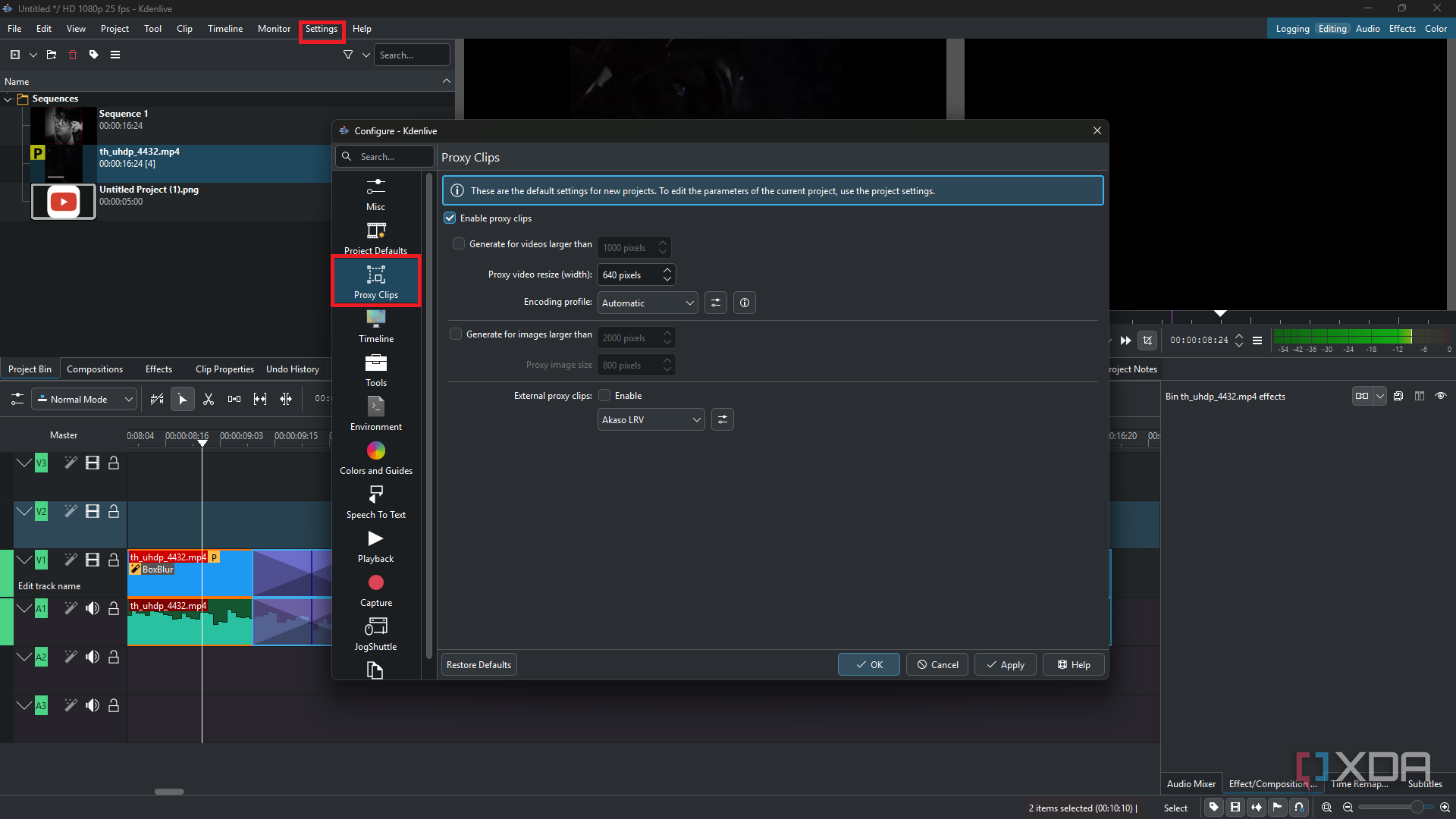
Task: Click the Help button in dialog
Action: 1074,664
